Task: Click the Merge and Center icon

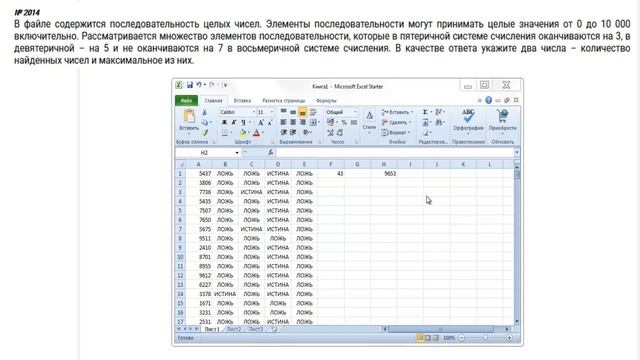Action: pyautogui.click(x=313, y=122)
